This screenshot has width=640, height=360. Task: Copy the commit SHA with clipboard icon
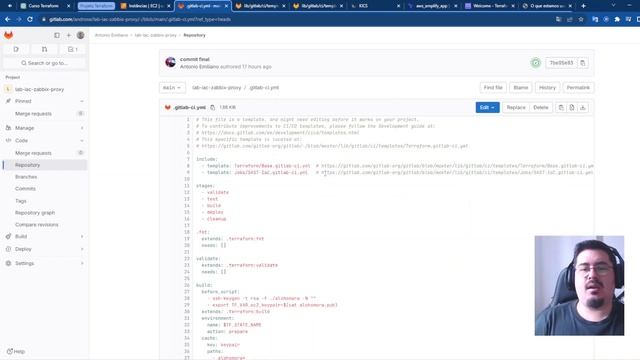(x=583, y=63)
